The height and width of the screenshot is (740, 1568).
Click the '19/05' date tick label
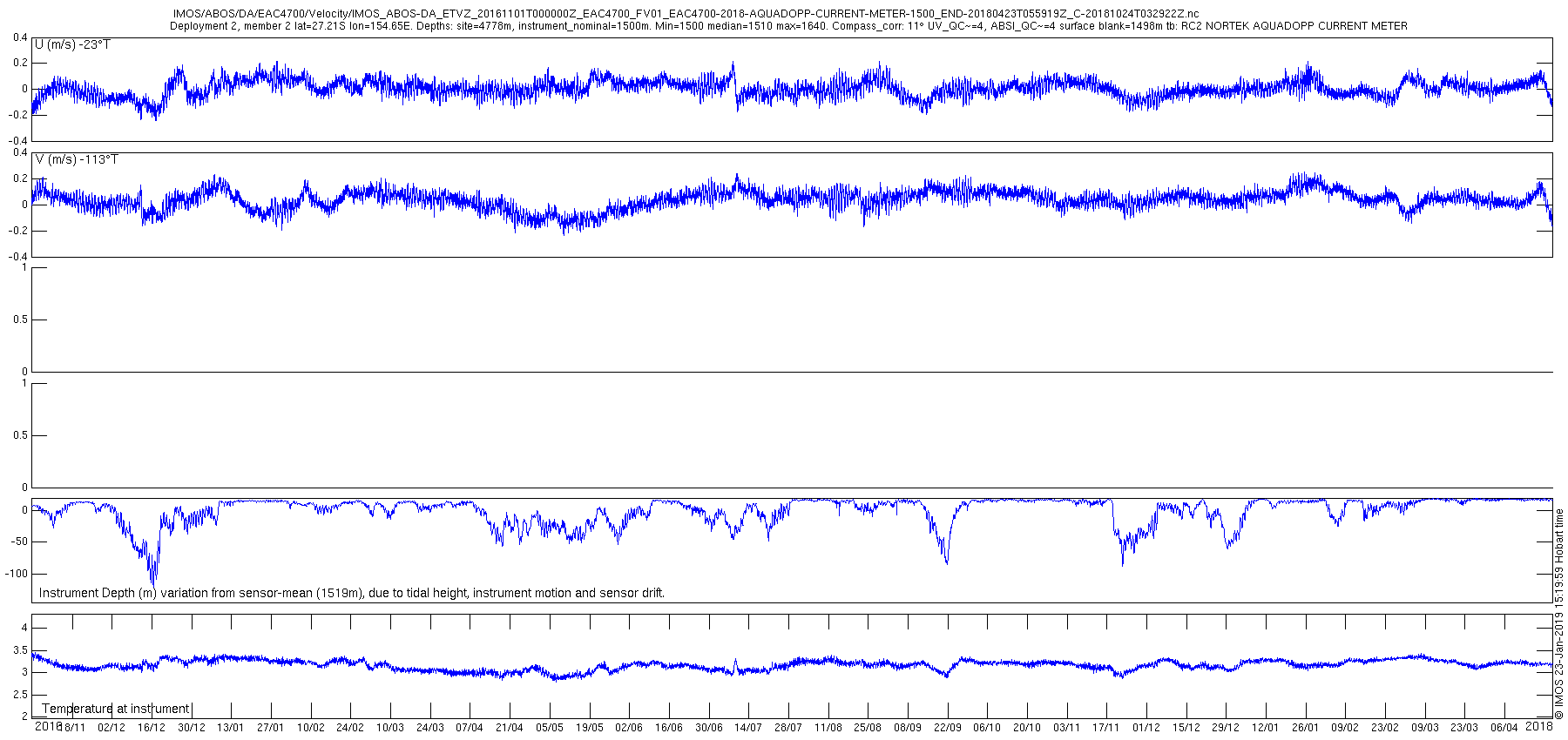[590, 728]
